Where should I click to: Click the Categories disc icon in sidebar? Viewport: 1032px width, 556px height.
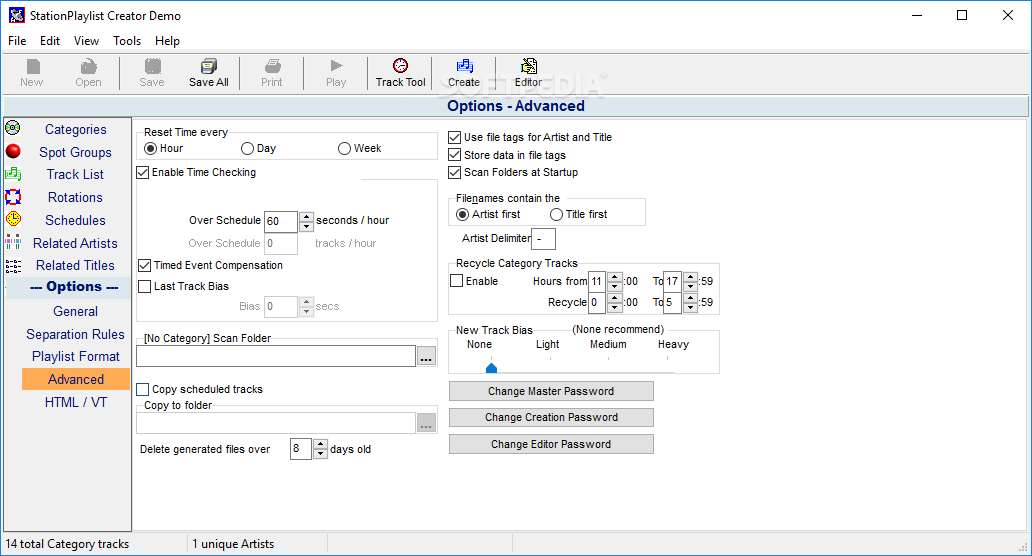13,128
